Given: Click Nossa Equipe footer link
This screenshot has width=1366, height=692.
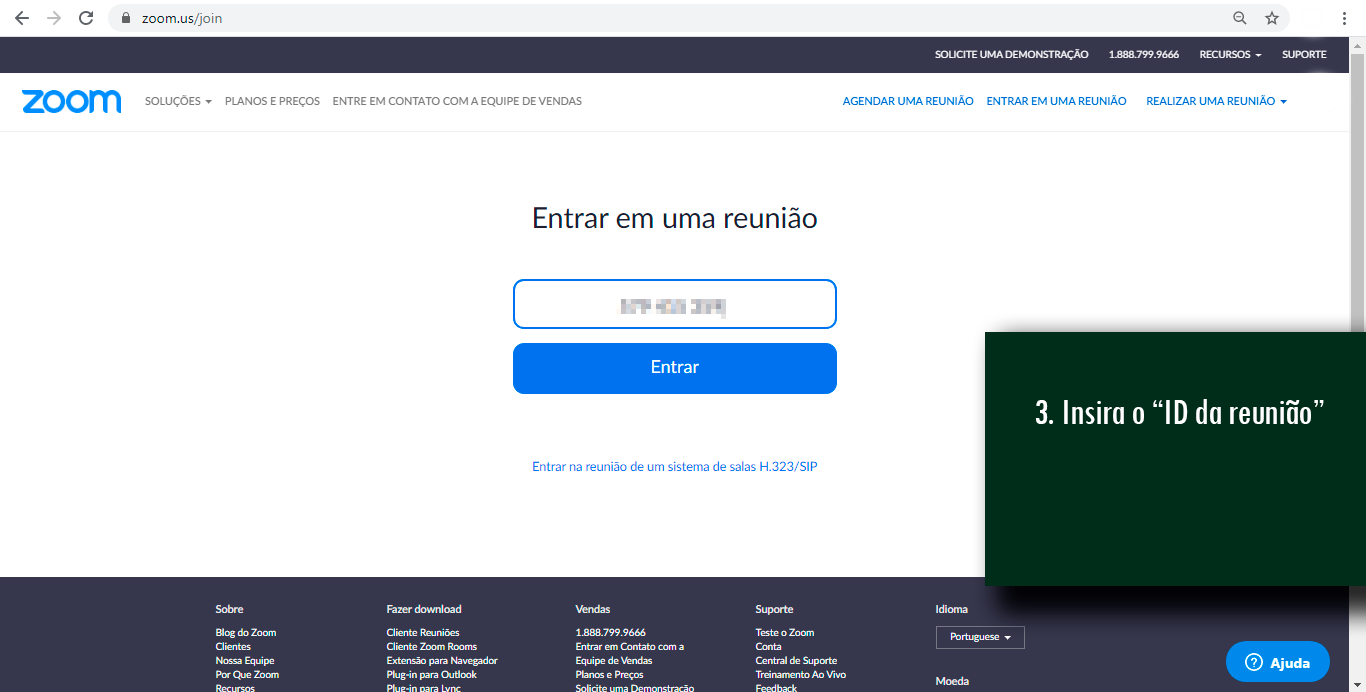Looking at the screenshot, I should [x=245, y=661].
